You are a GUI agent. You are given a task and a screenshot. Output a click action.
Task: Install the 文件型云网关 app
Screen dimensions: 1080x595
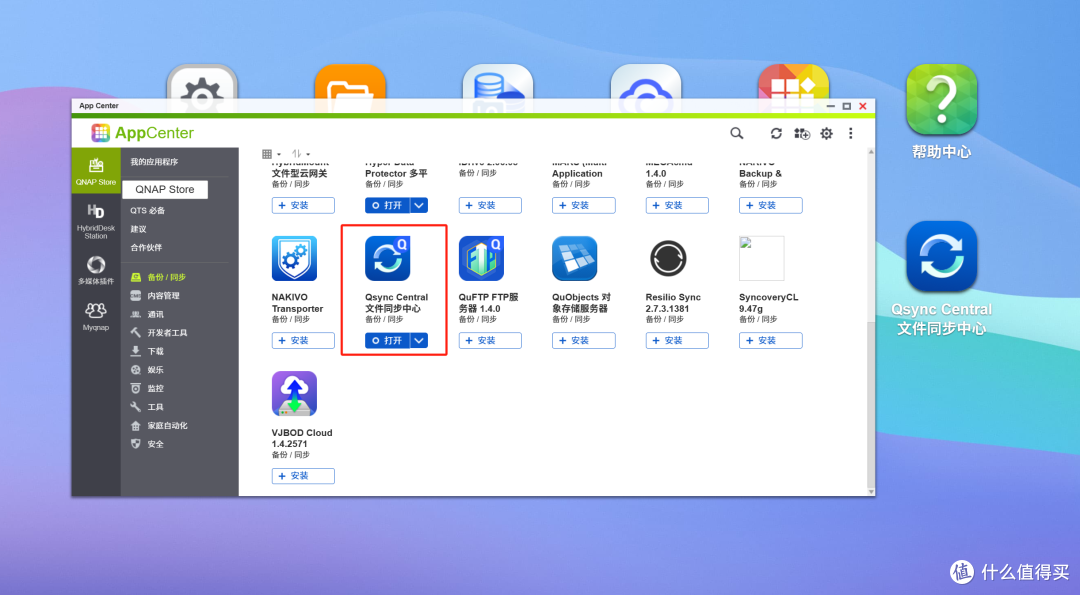(303, 205)
